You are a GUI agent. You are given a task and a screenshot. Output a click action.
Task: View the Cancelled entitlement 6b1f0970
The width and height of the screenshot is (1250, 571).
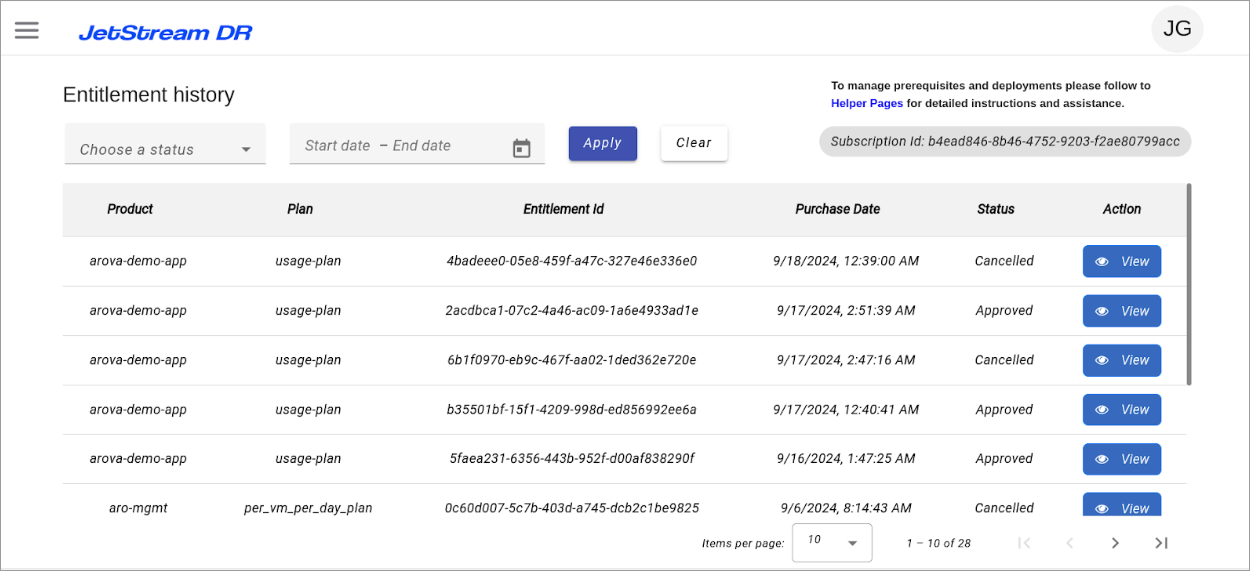coord(1121,360)
